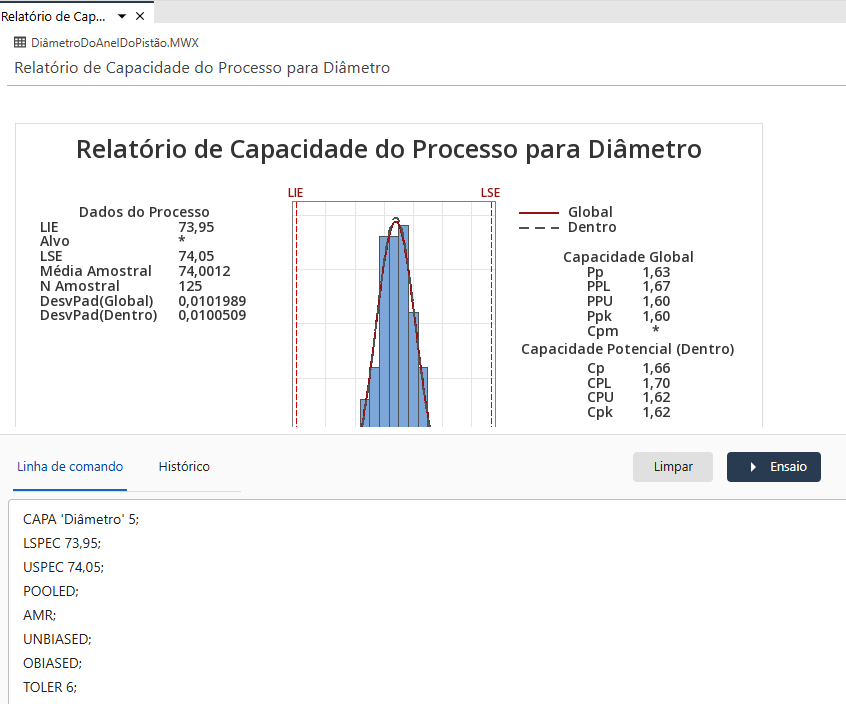846x704 pixels.
Task: Click the USPEC 74,05; command line
Action: coord(61,566)
